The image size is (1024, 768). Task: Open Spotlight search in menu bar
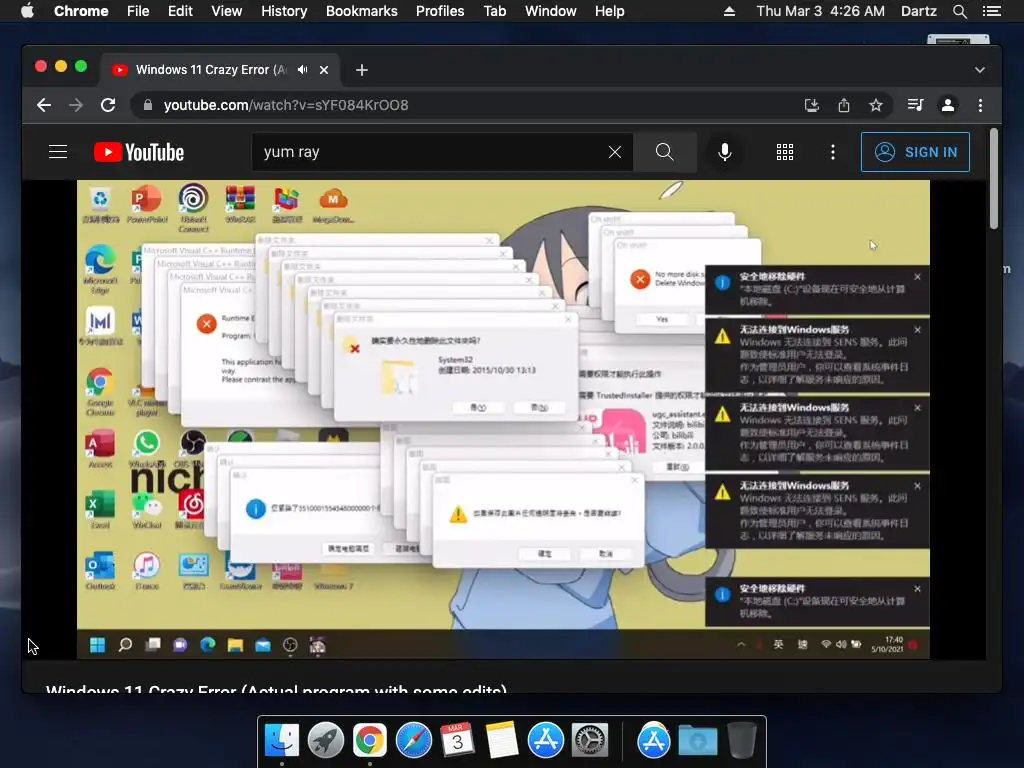pyautogui.click(x=959, y=11)
